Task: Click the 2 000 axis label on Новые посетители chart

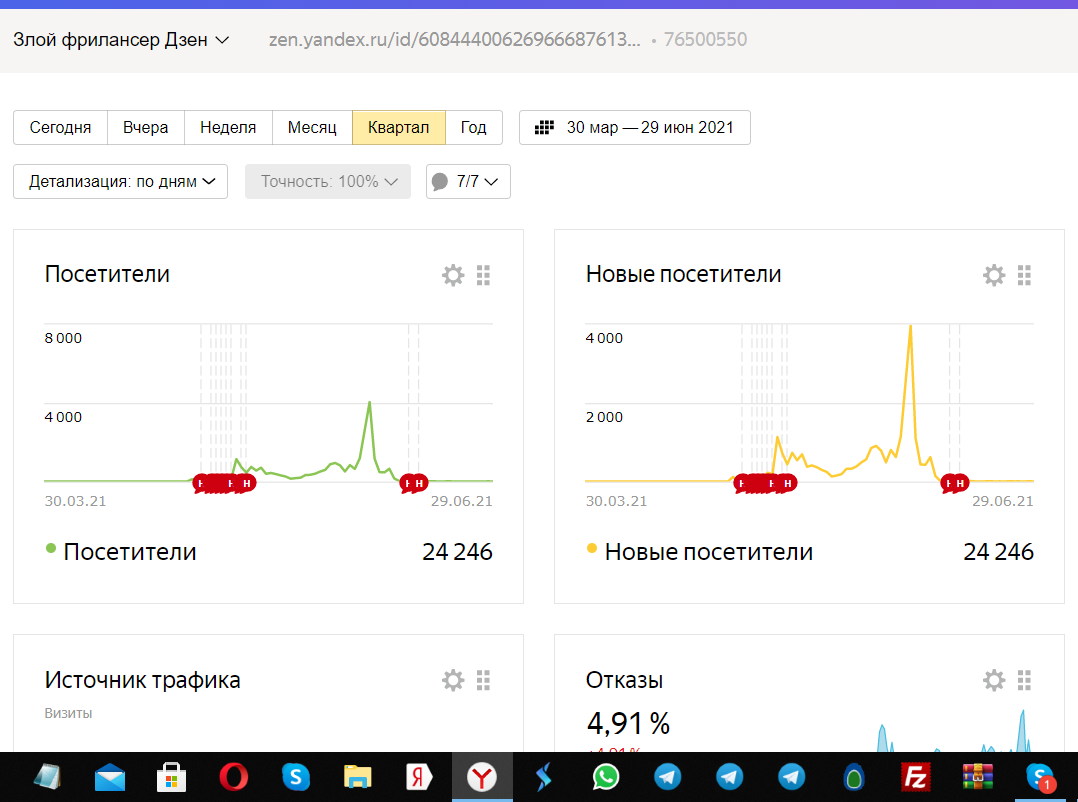Action: [604, 417]
